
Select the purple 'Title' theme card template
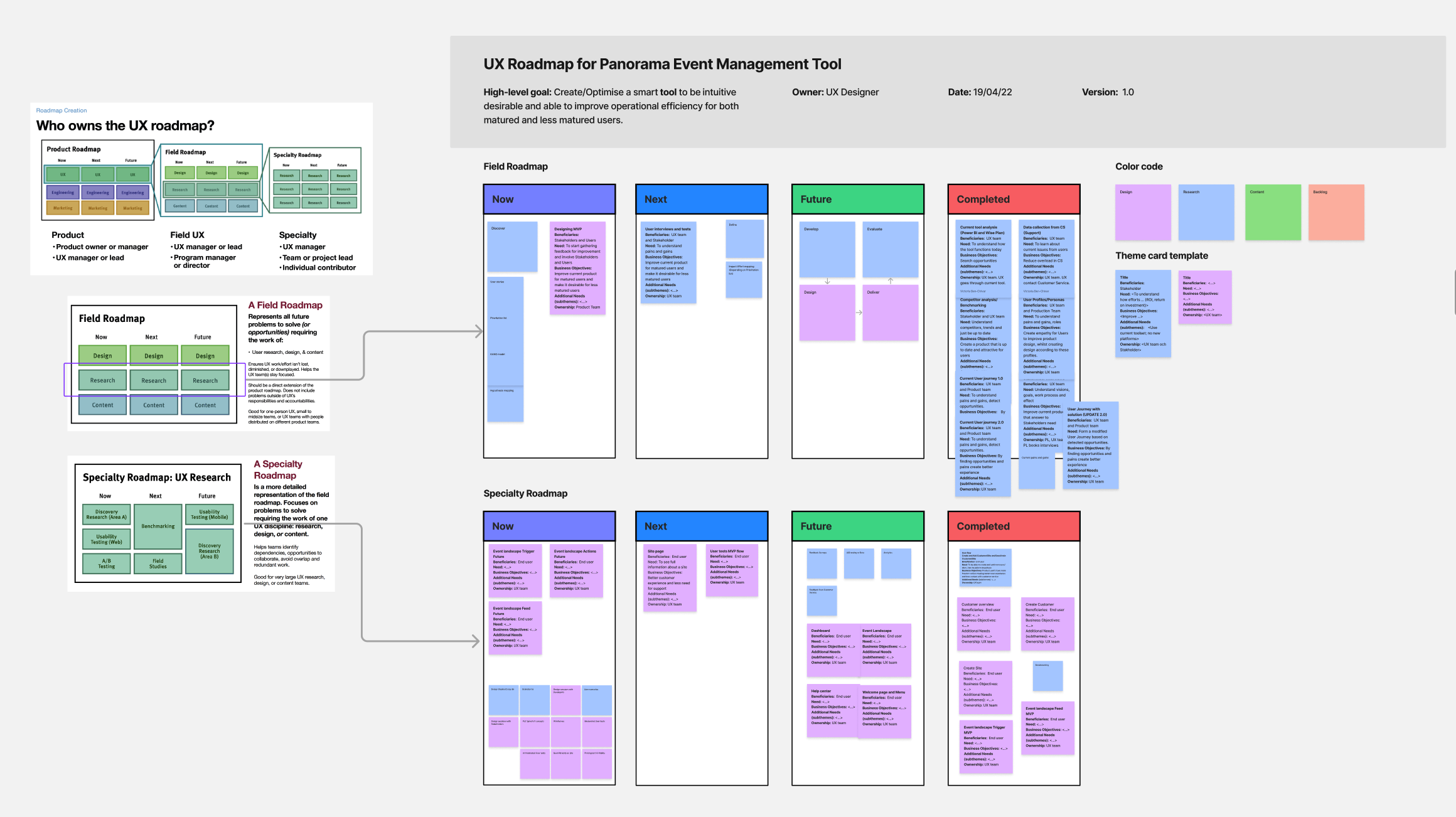click(1205, 297)
